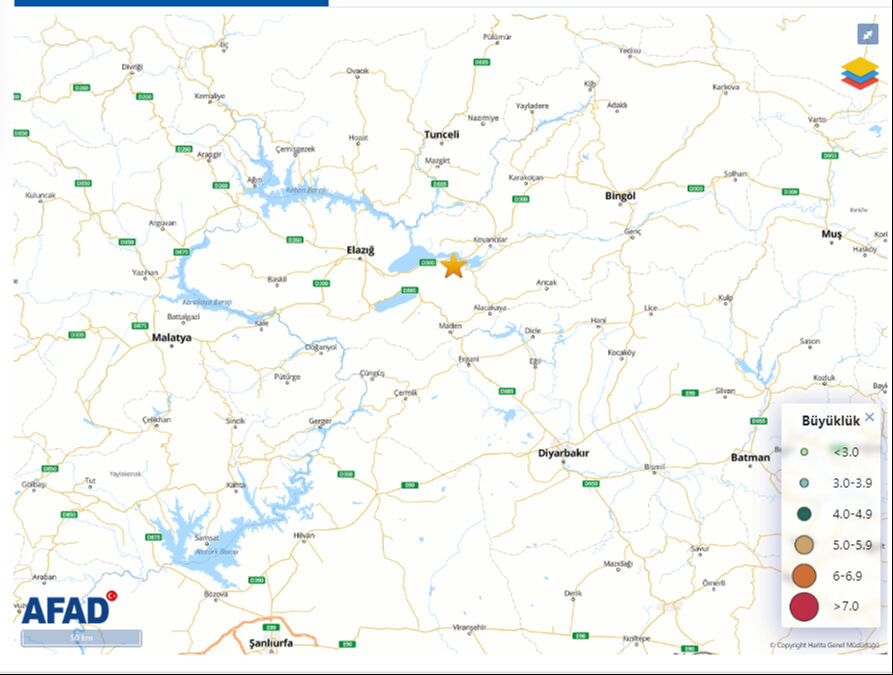Click the red >7.0 magnitude circle

[x=804, y=607]
